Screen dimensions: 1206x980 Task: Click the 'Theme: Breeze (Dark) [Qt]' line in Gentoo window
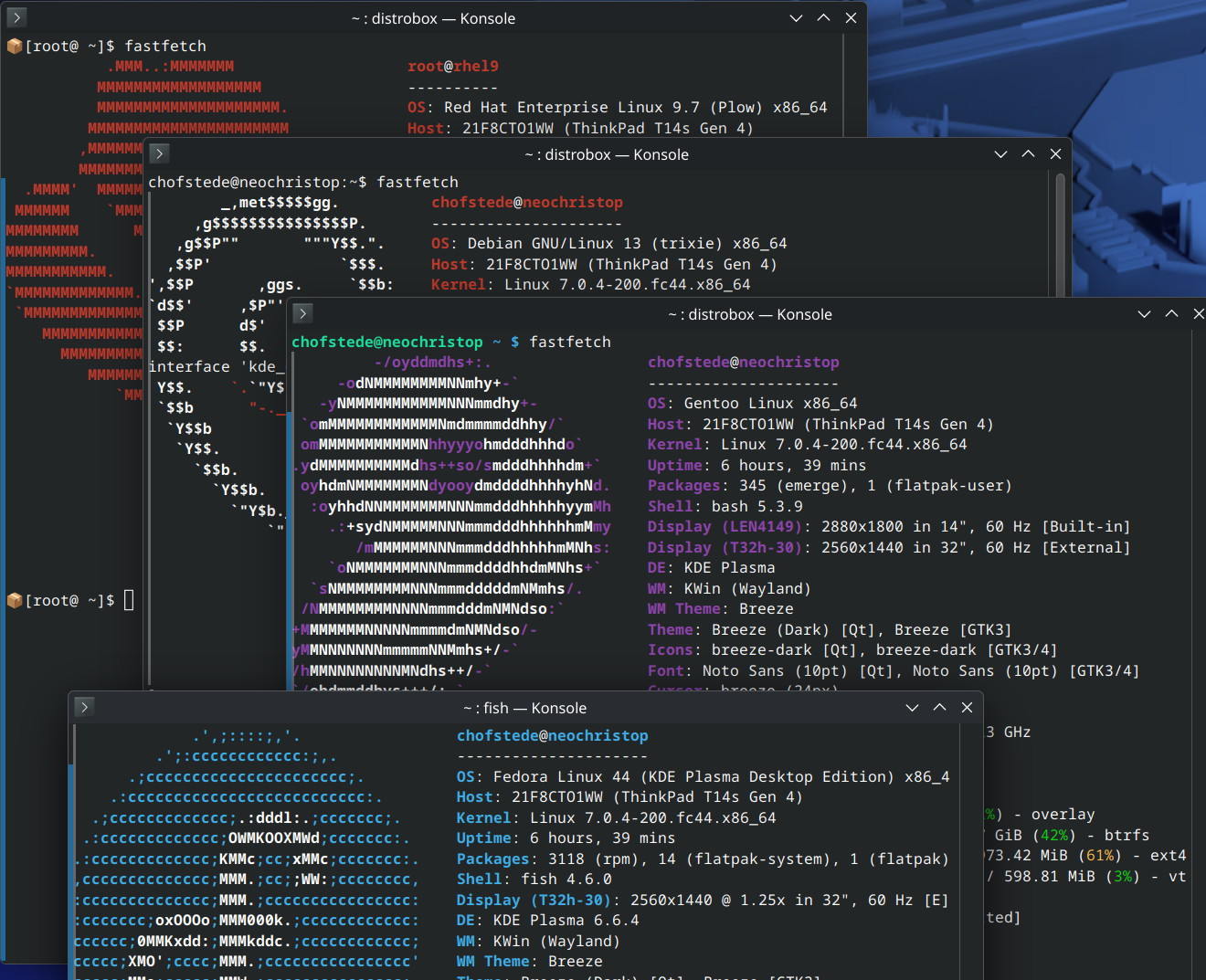[x=830, y=629]
